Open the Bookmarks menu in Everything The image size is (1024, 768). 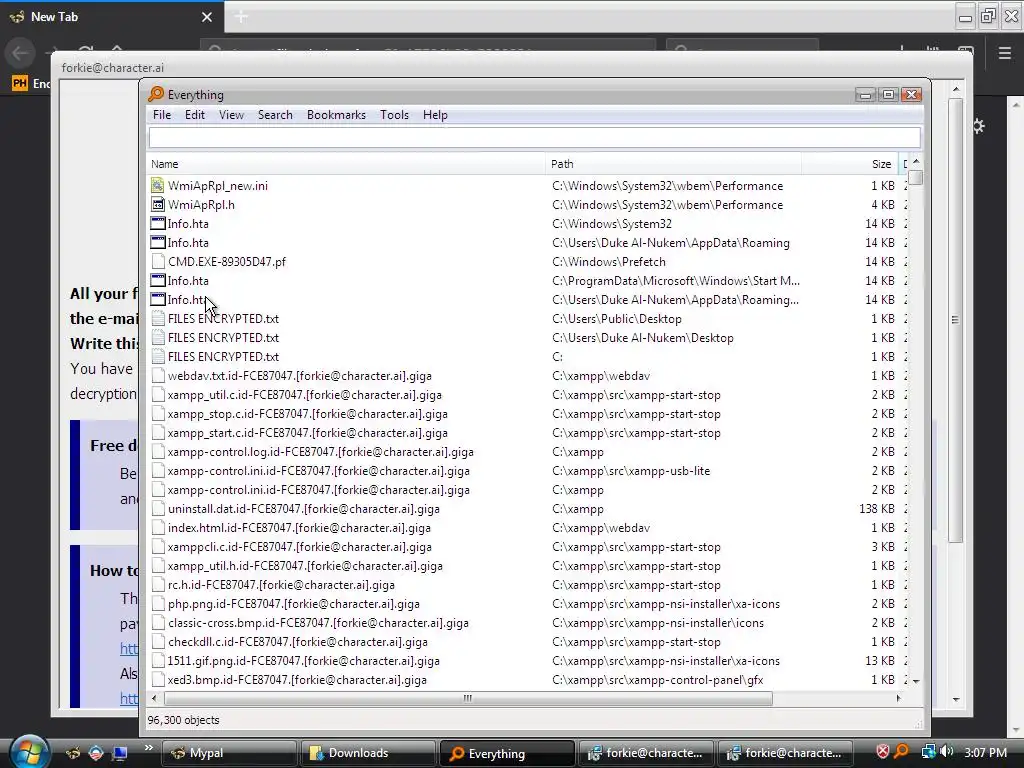[336, 115]
